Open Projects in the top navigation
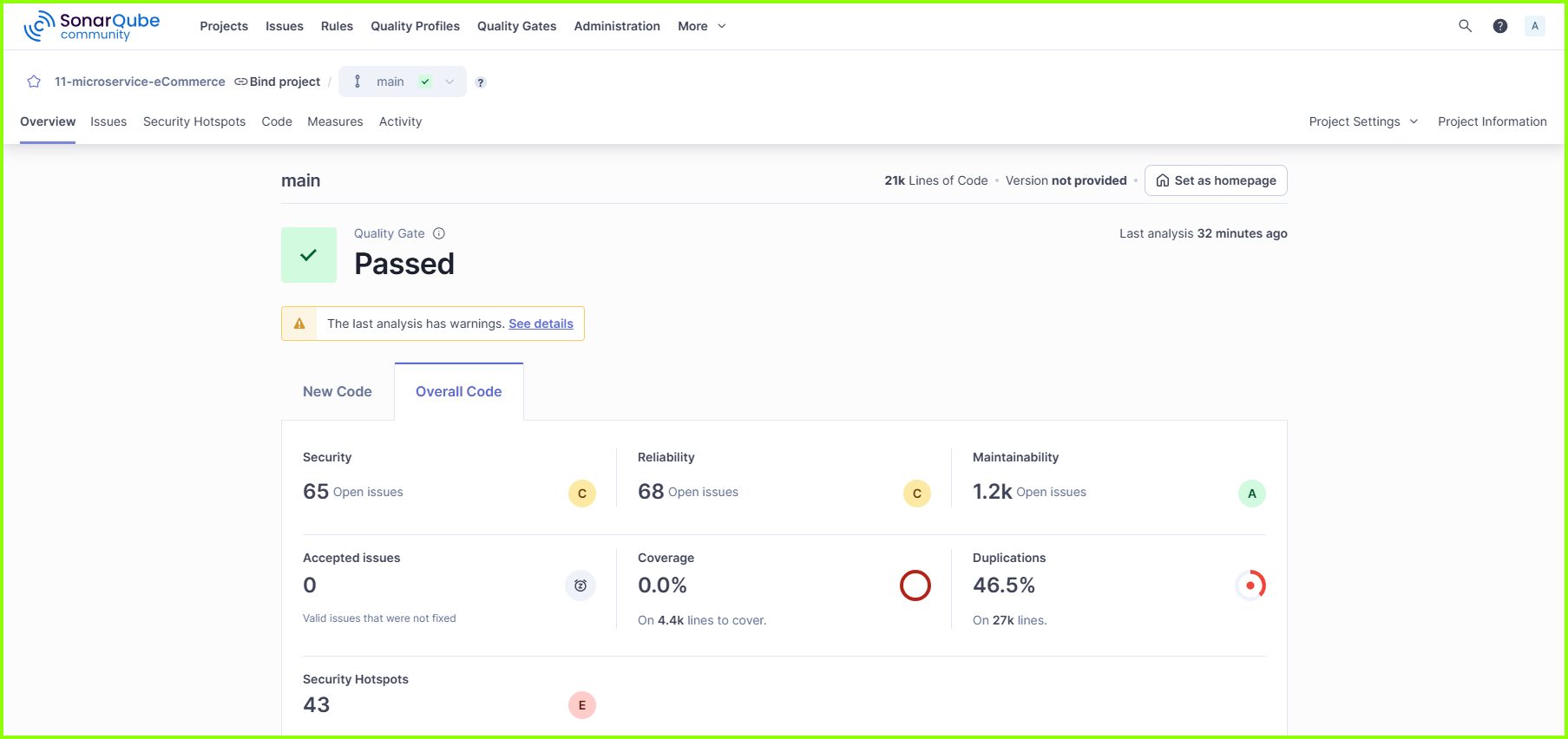This screenshot has height=739, width=1568. (224, 26)
